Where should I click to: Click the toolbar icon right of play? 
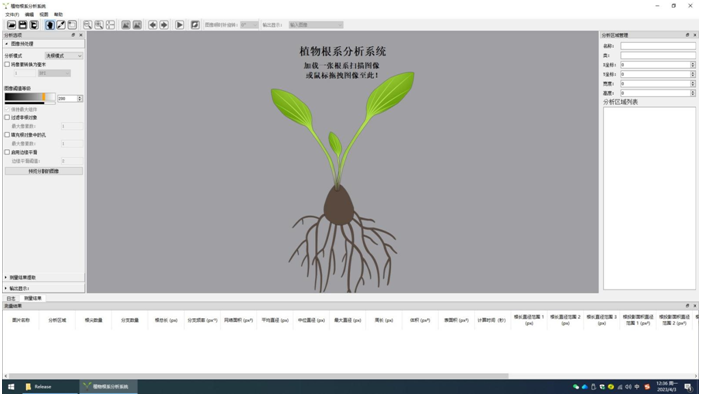(x=195, y=25)
